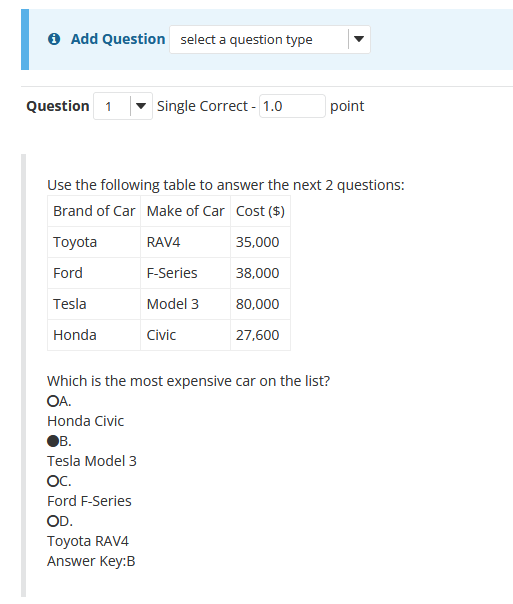Viewport: 513px width, 604px height.
Task: Select radio option B Tesla Model 3
Action: (x=52, y=441)
